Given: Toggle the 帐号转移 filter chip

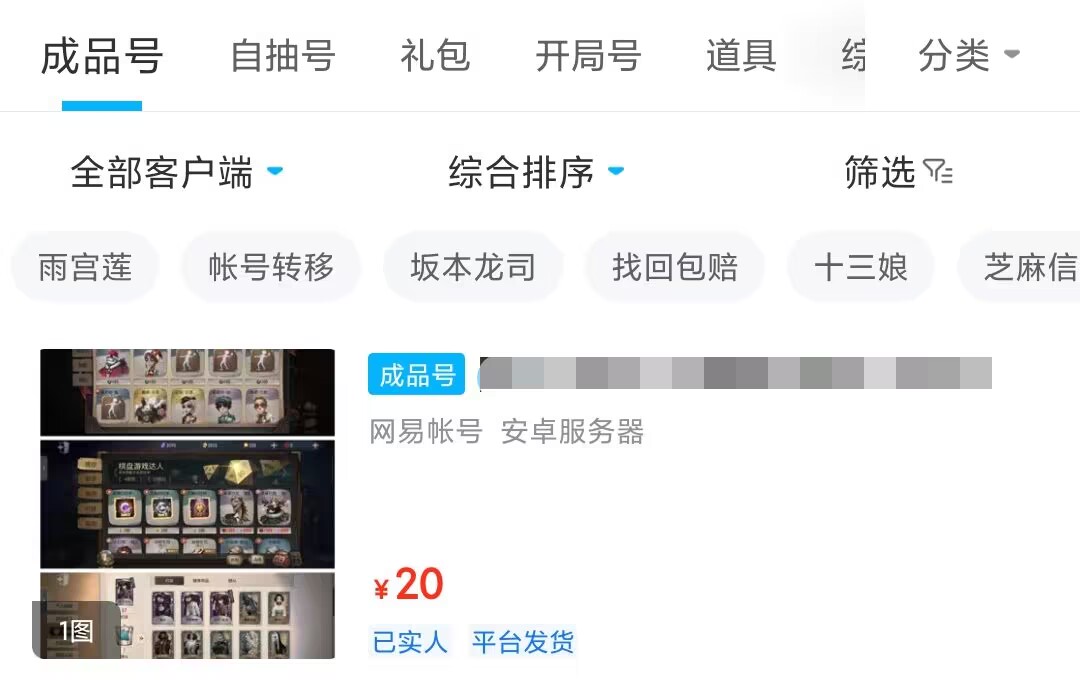Looking at the screenshot, I should click(271, 267).
